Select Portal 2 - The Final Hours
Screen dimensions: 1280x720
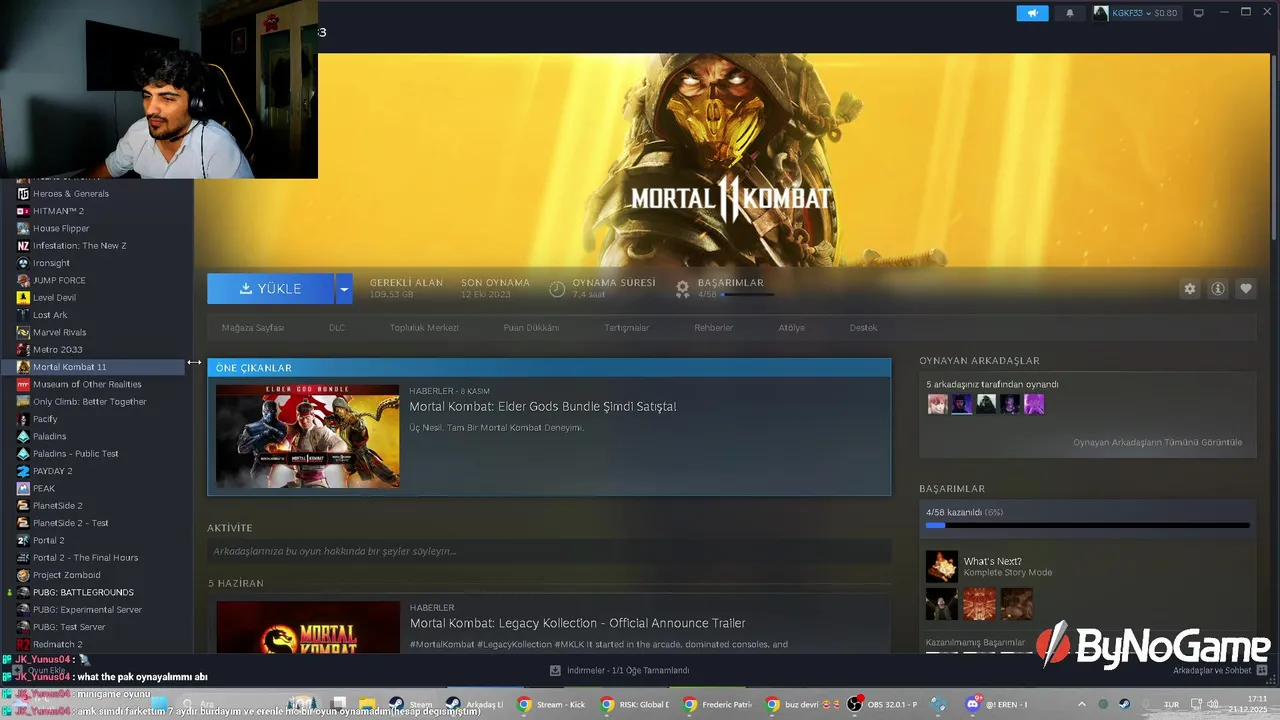pyautogui.click(x=85, y=558)
